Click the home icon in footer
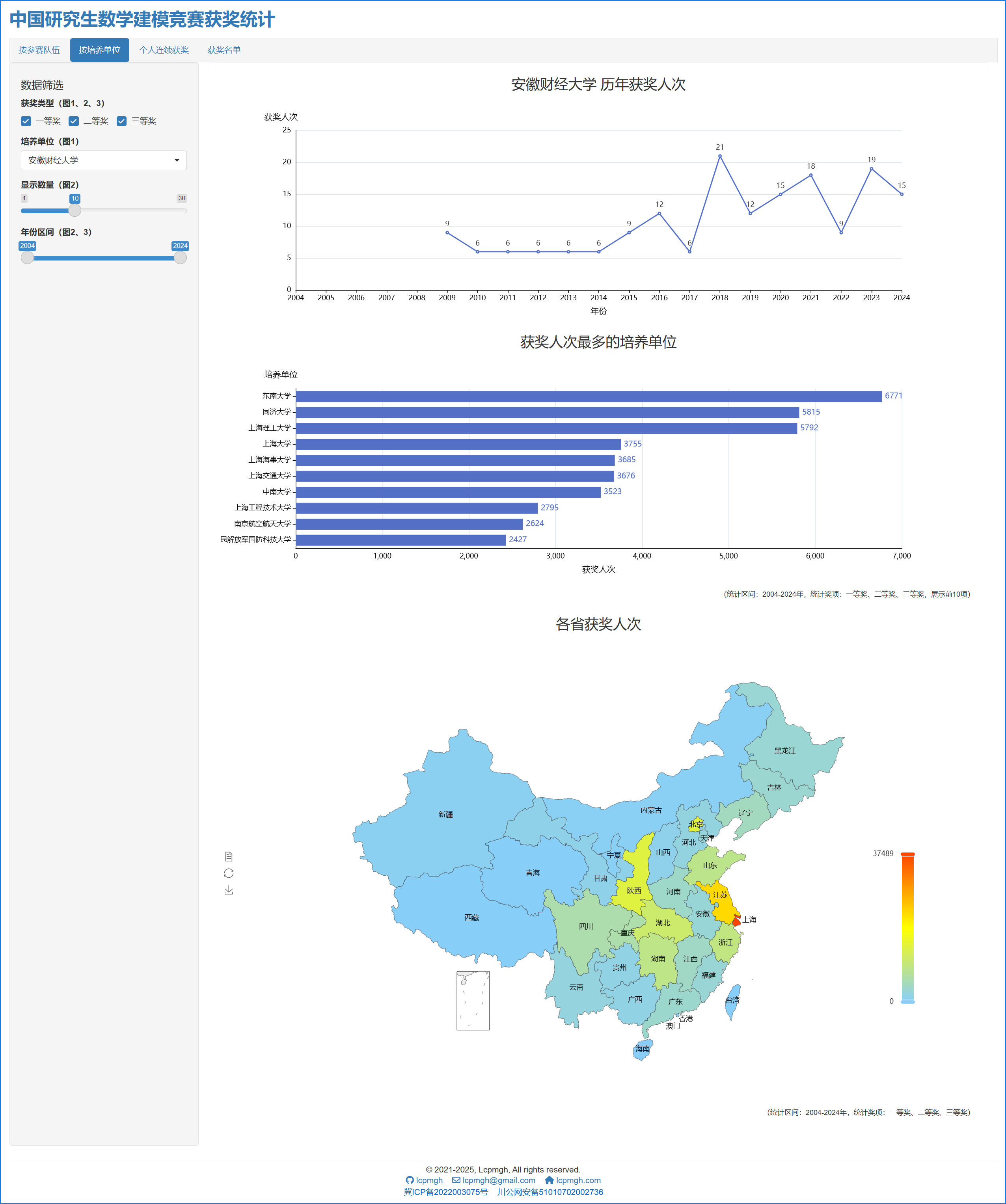Image resolution: width=1006 pixels, height=1204 pixels. [x=549, y=1180]
